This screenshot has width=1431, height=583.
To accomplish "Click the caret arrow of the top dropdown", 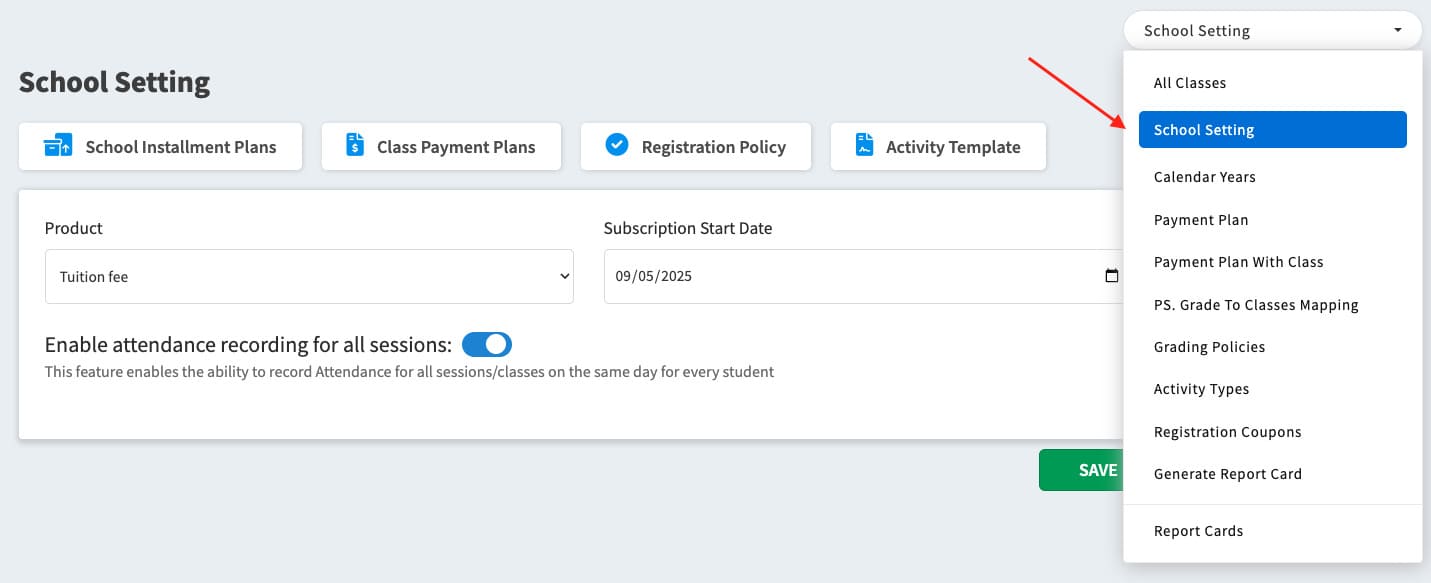I will [x=1398, y=31].
